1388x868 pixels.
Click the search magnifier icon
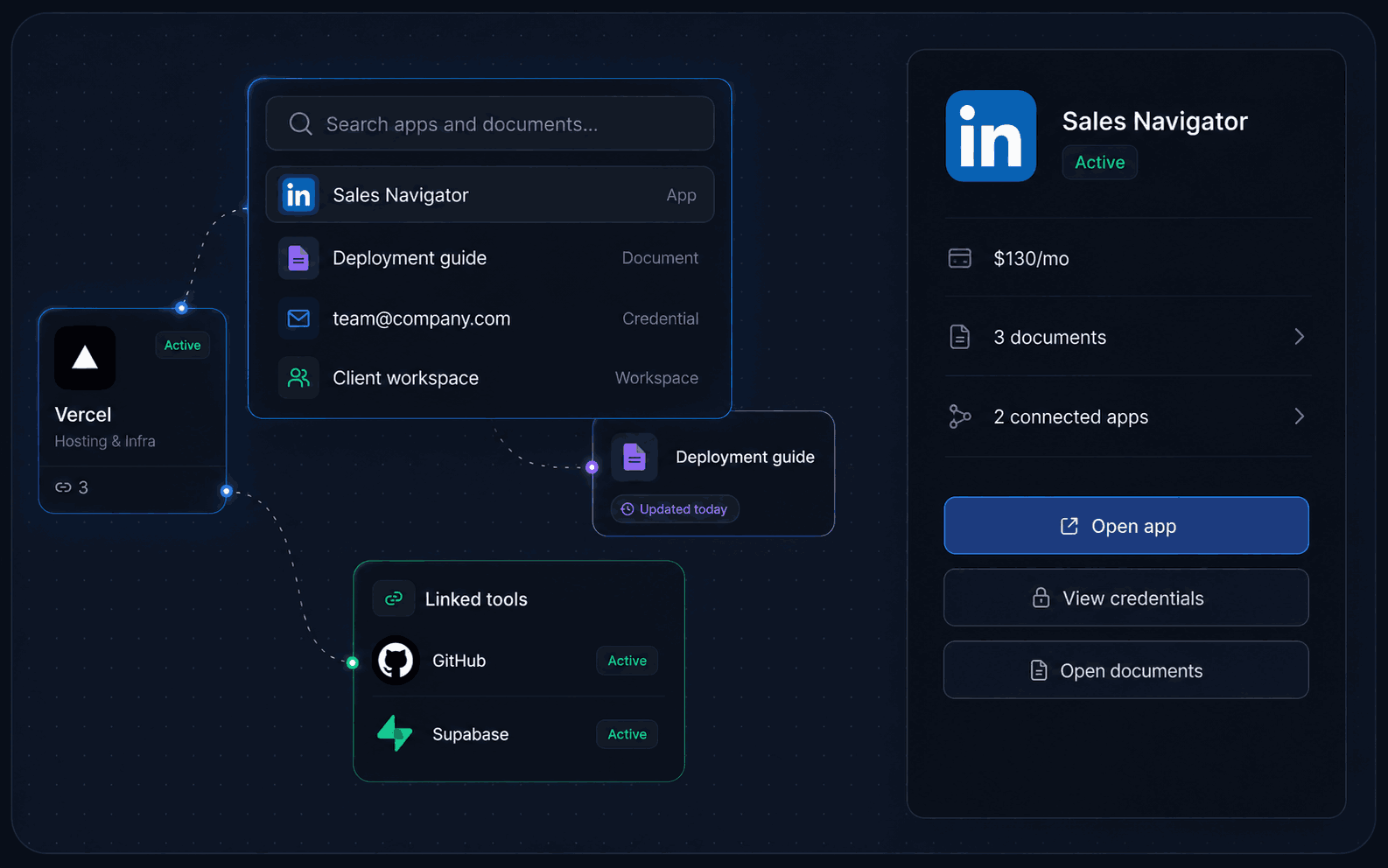300,124
